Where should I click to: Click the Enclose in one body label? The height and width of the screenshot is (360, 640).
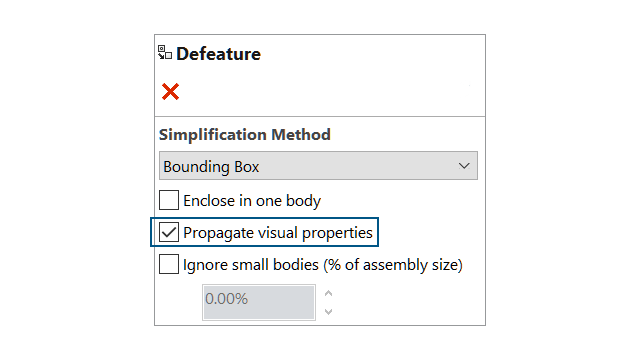[x=252, y=201]
